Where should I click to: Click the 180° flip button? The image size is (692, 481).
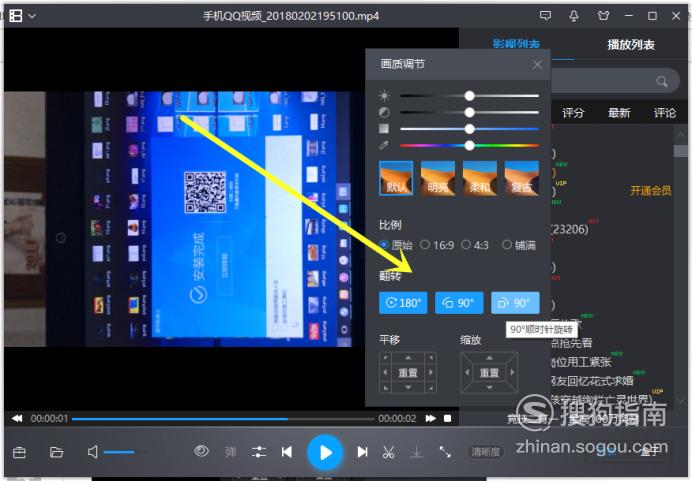(x=403, y=303)
